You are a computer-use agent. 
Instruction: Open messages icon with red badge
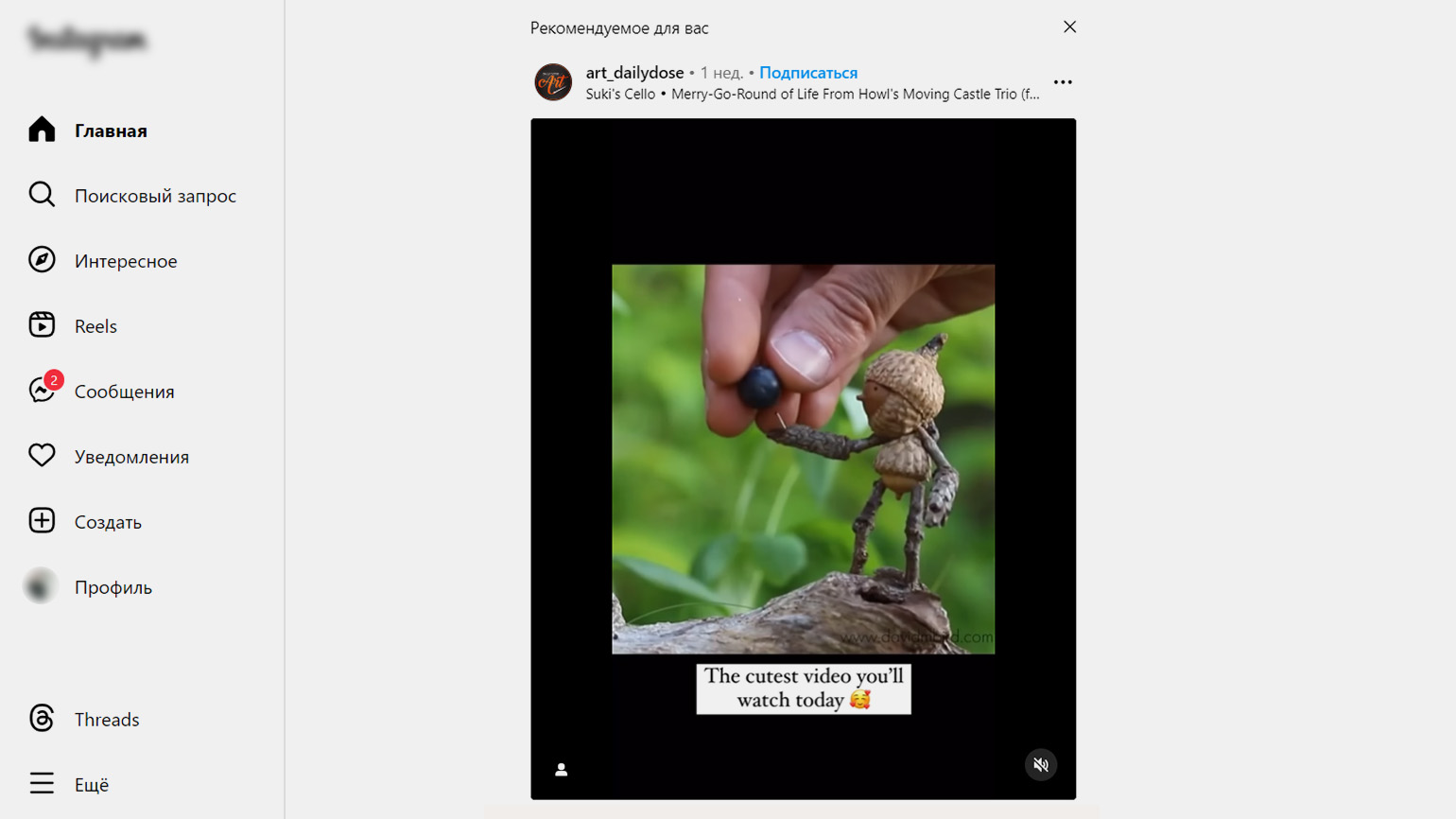(43, 389)
